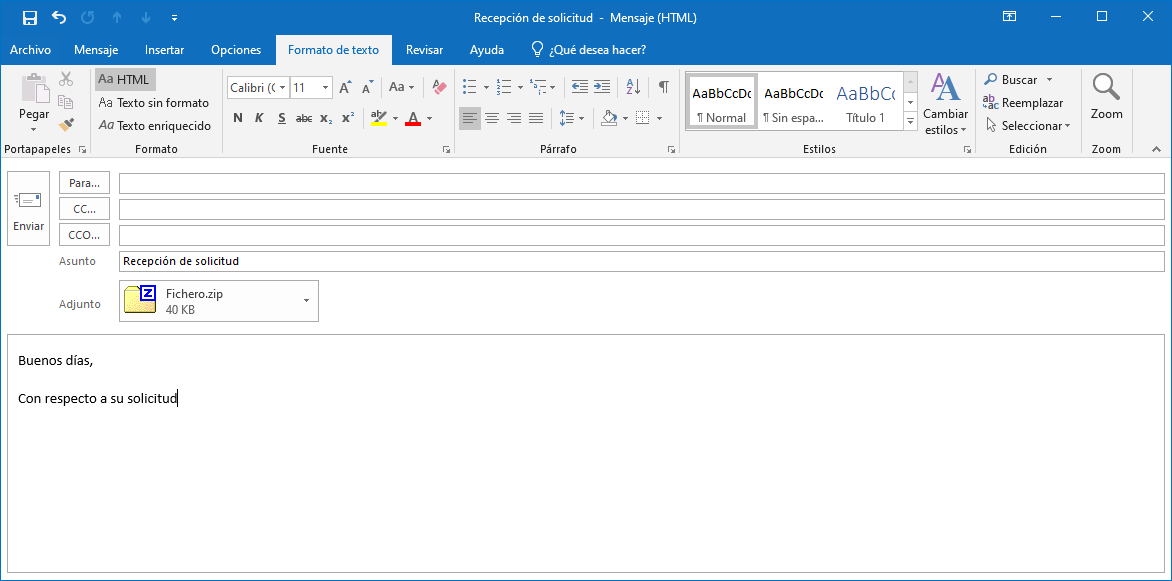Viewport: 1172px width, 581px height.
Task: Click the Para... recipients button
Action: (85, 183)
